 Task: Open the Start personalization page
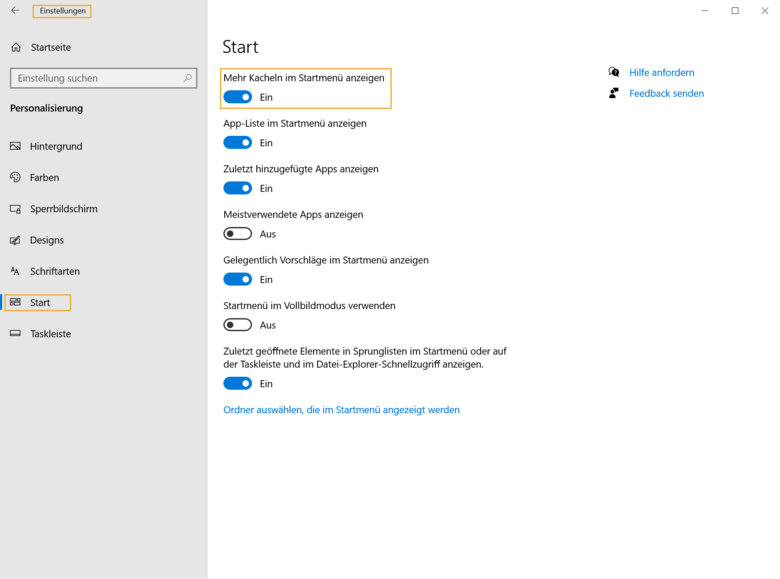coord(40,302)
